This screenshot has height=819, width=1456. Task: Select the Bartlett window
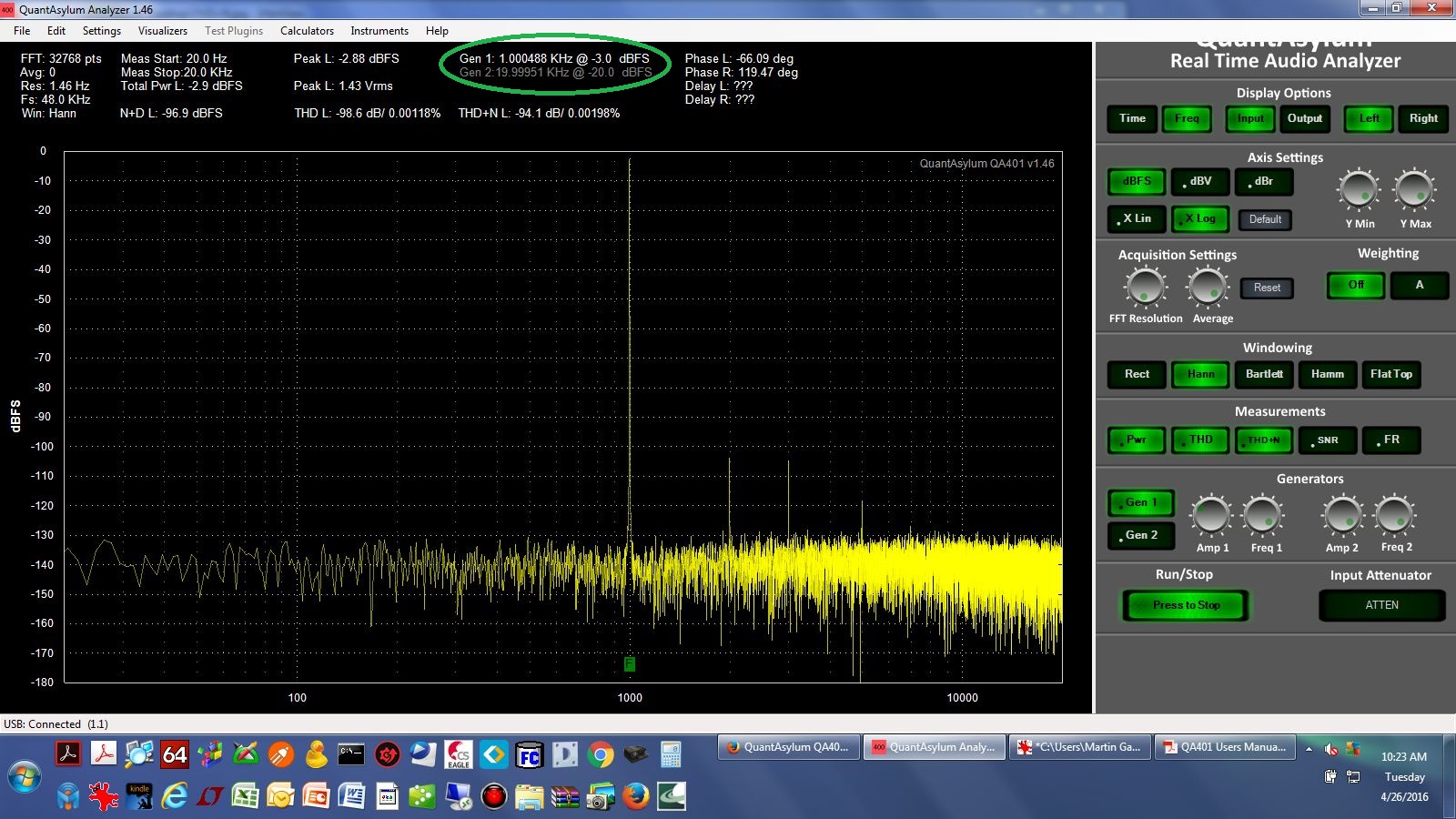(x=1264, y=374)
